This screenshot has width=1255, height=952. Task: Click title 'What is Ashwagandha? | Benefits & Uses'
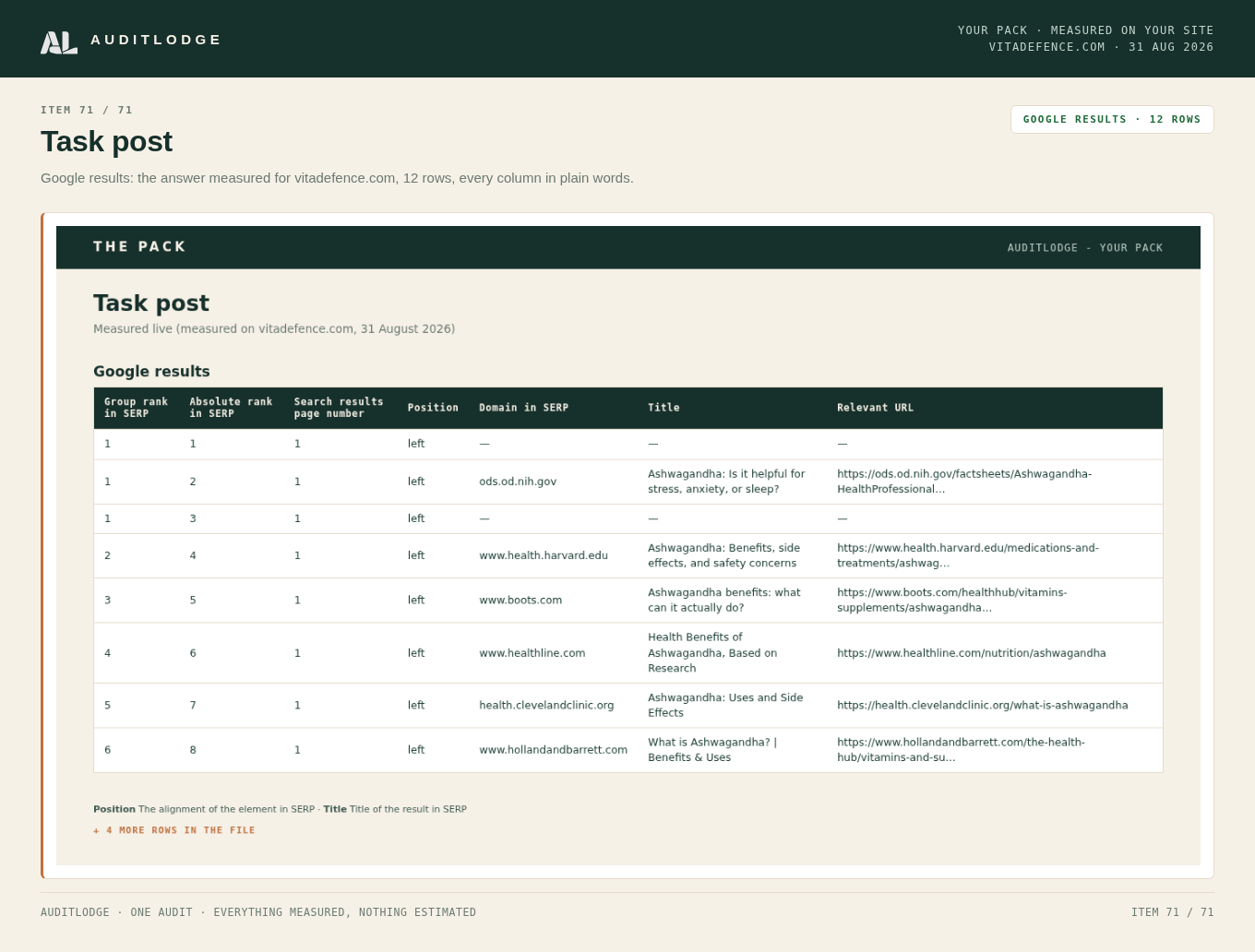tap(712, 749)
